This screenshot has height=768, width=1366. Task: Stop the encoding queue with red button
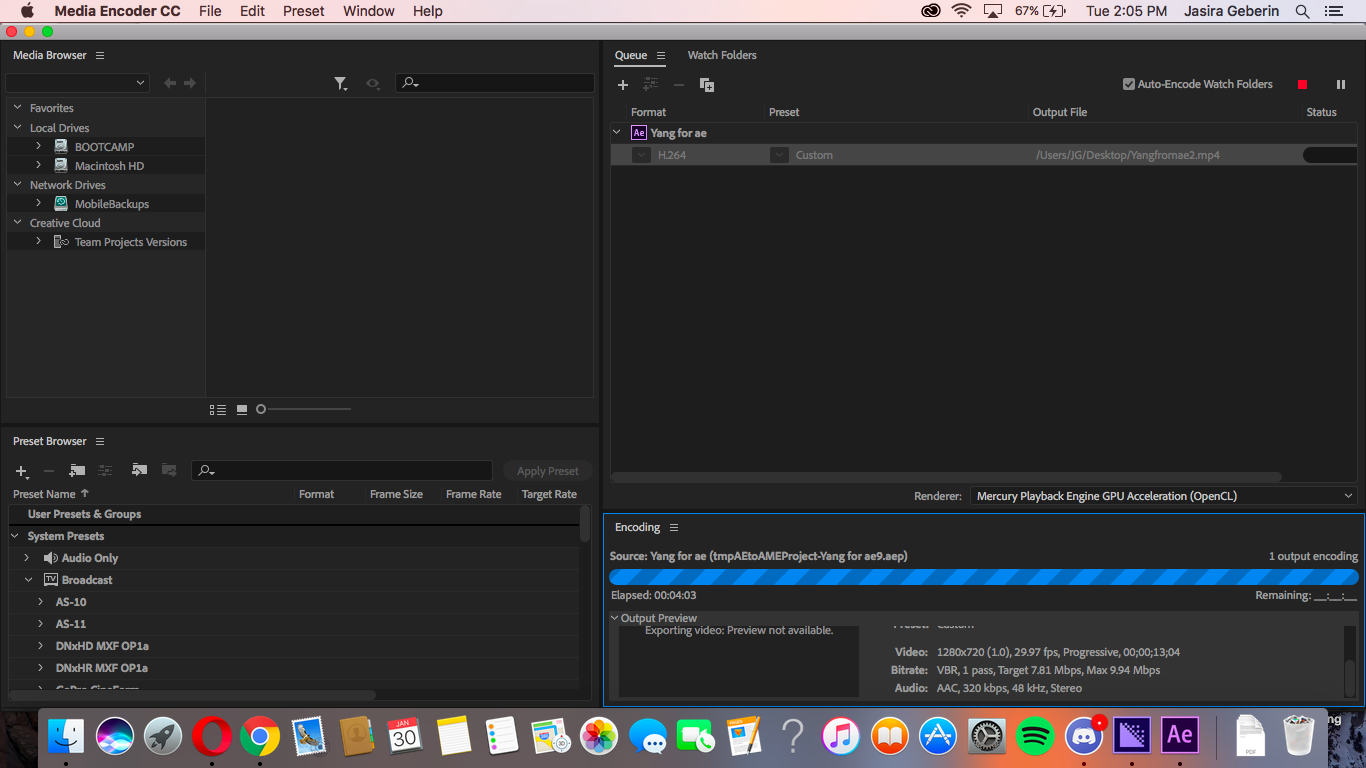point(1302,85)
